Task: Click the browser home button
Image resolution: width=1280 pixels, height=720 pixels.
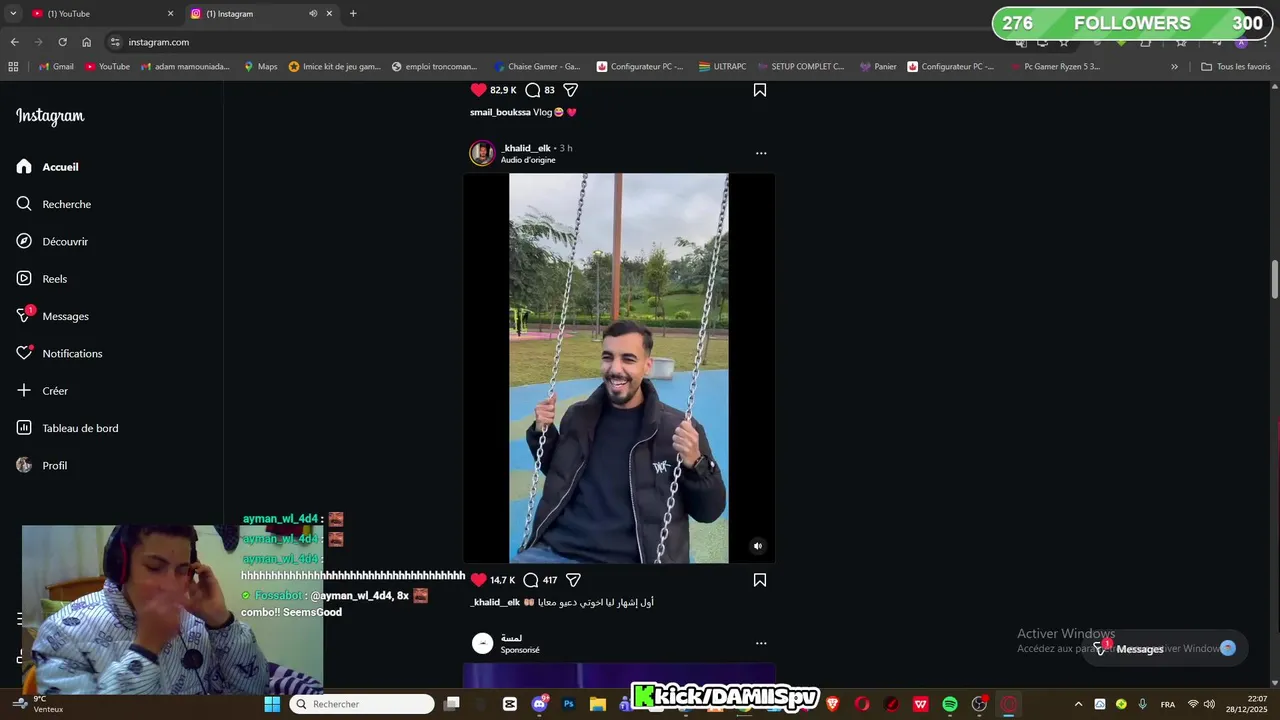Action: click(x=86, y=42)
